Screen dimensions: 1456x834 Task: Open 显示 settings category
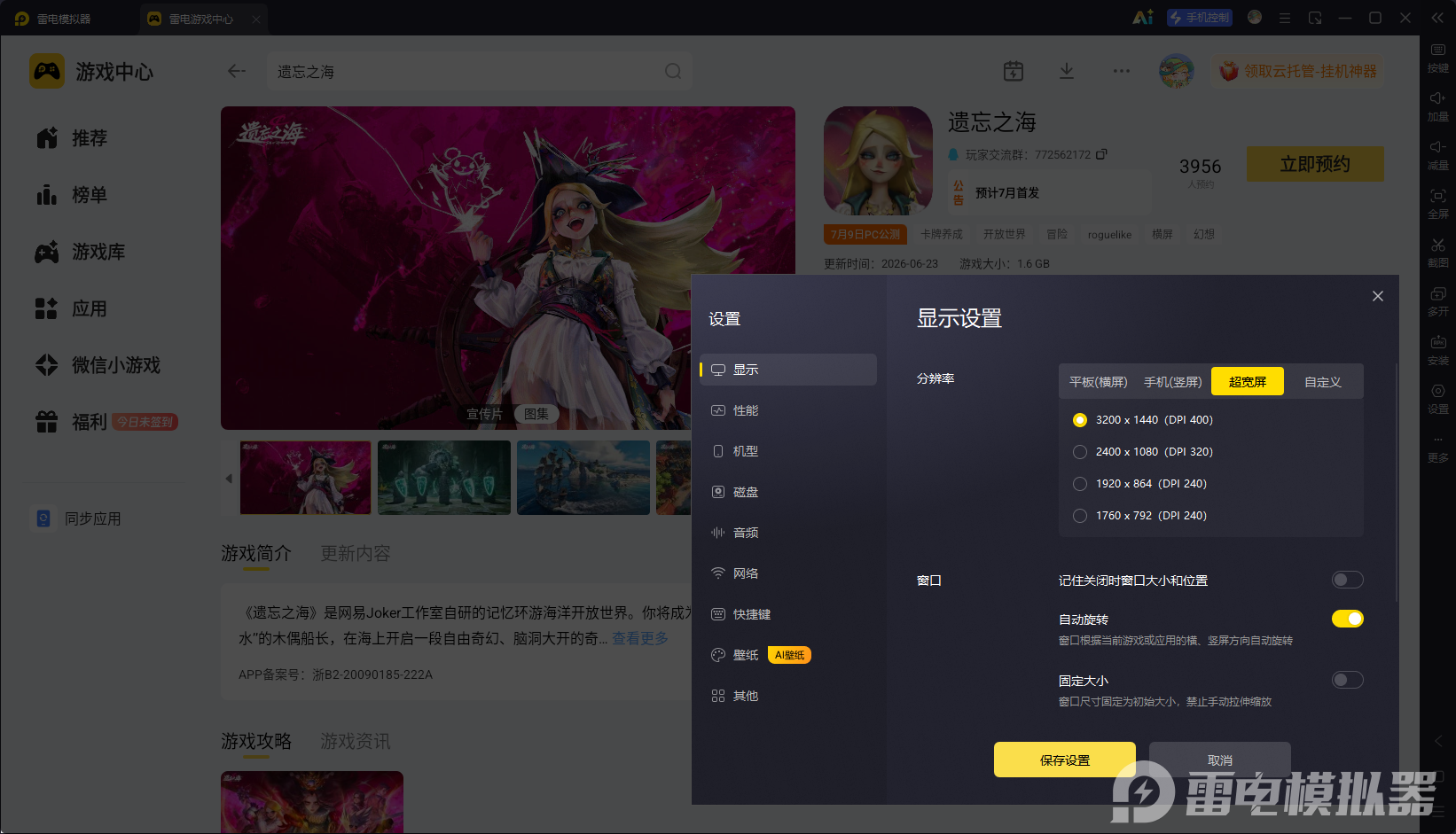(x=788, y=370)
